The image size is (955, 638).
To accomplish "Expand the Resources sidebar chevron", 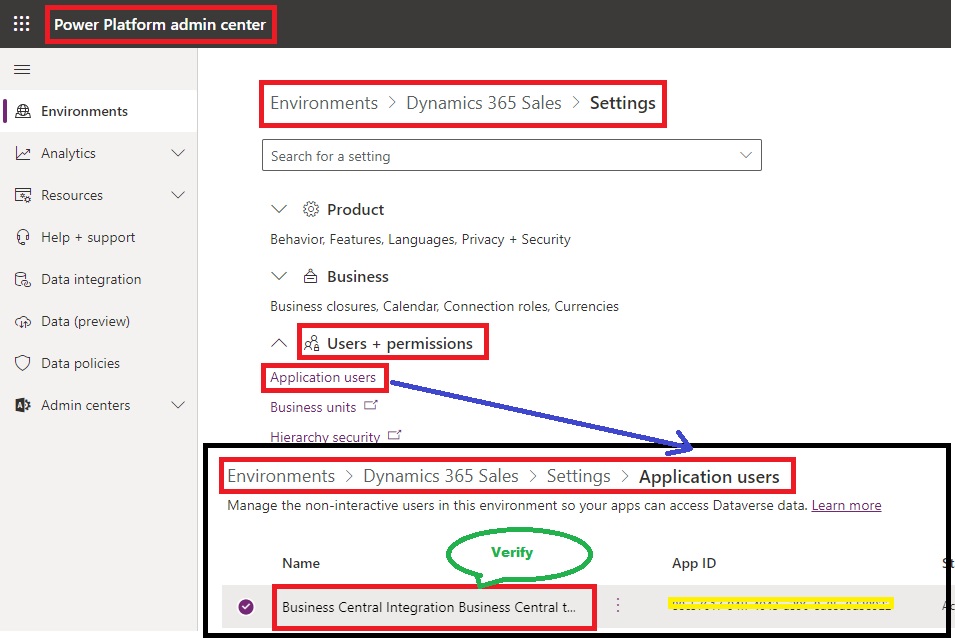I will click(x=178, y=196).
